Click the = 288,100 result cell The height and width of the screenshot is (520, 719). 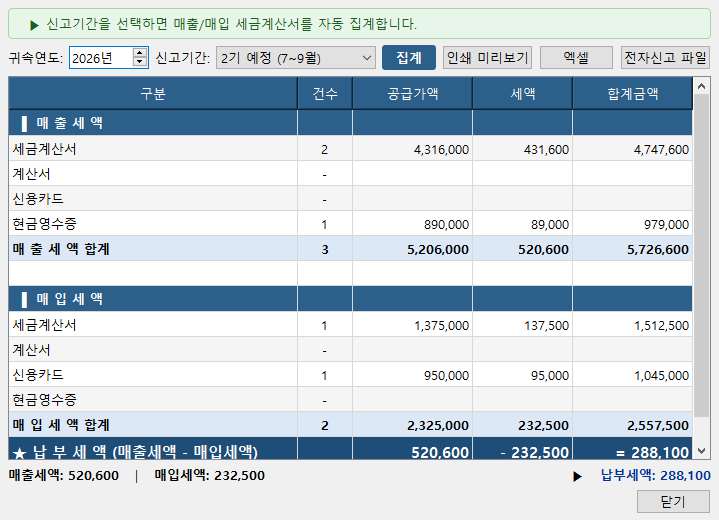click(632, 450)
